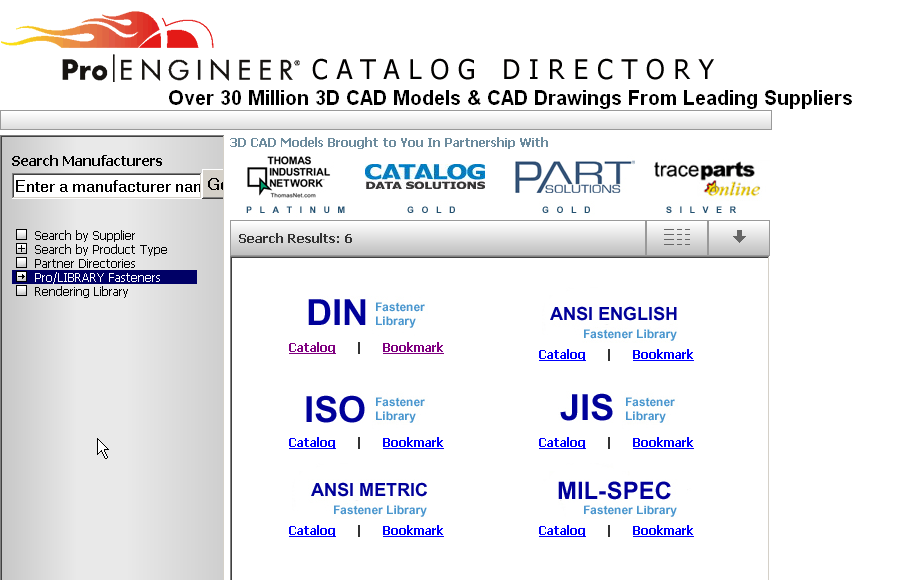The height and width of the screenshot is (580, 897).
Task: Click the ISO Fastener Library logo
Action: 364,408
